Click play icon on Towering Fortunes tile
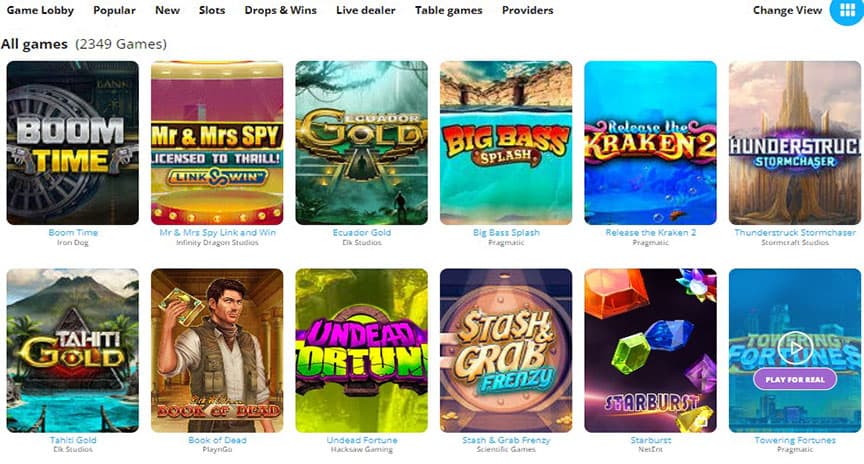864x464 pixels. point(795,348)
